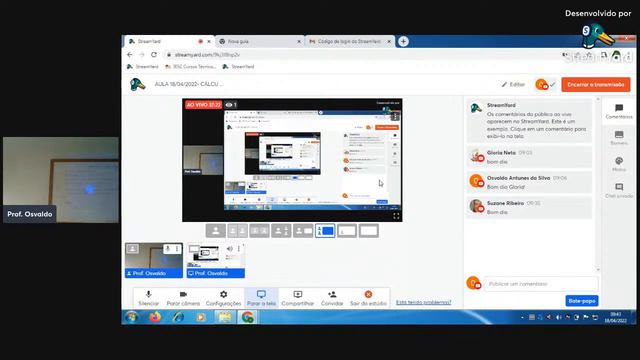
Task: Click the Publicar um comentário input field
Action: 541,284
